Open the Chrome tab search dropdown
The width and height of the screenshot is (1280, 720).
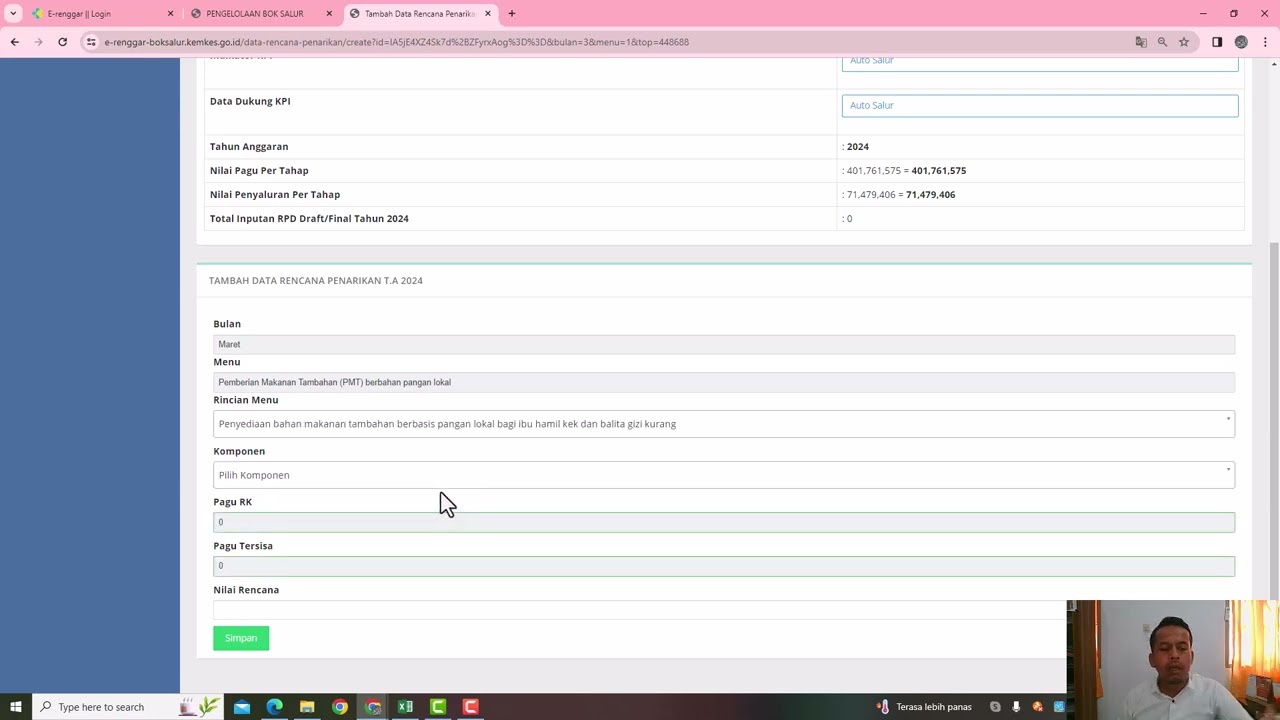click(13, 14)
